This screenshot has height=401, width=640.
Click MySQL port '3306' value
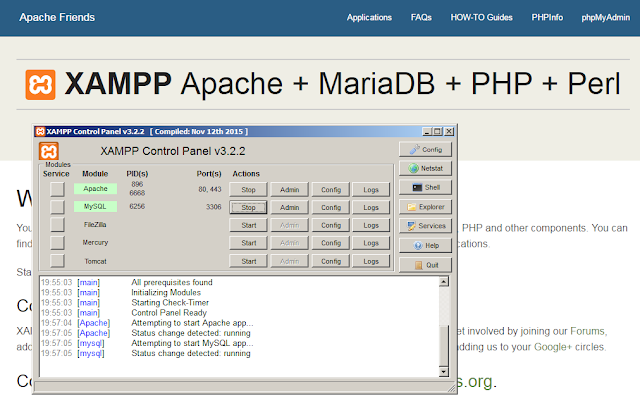[x=213, y=207]
